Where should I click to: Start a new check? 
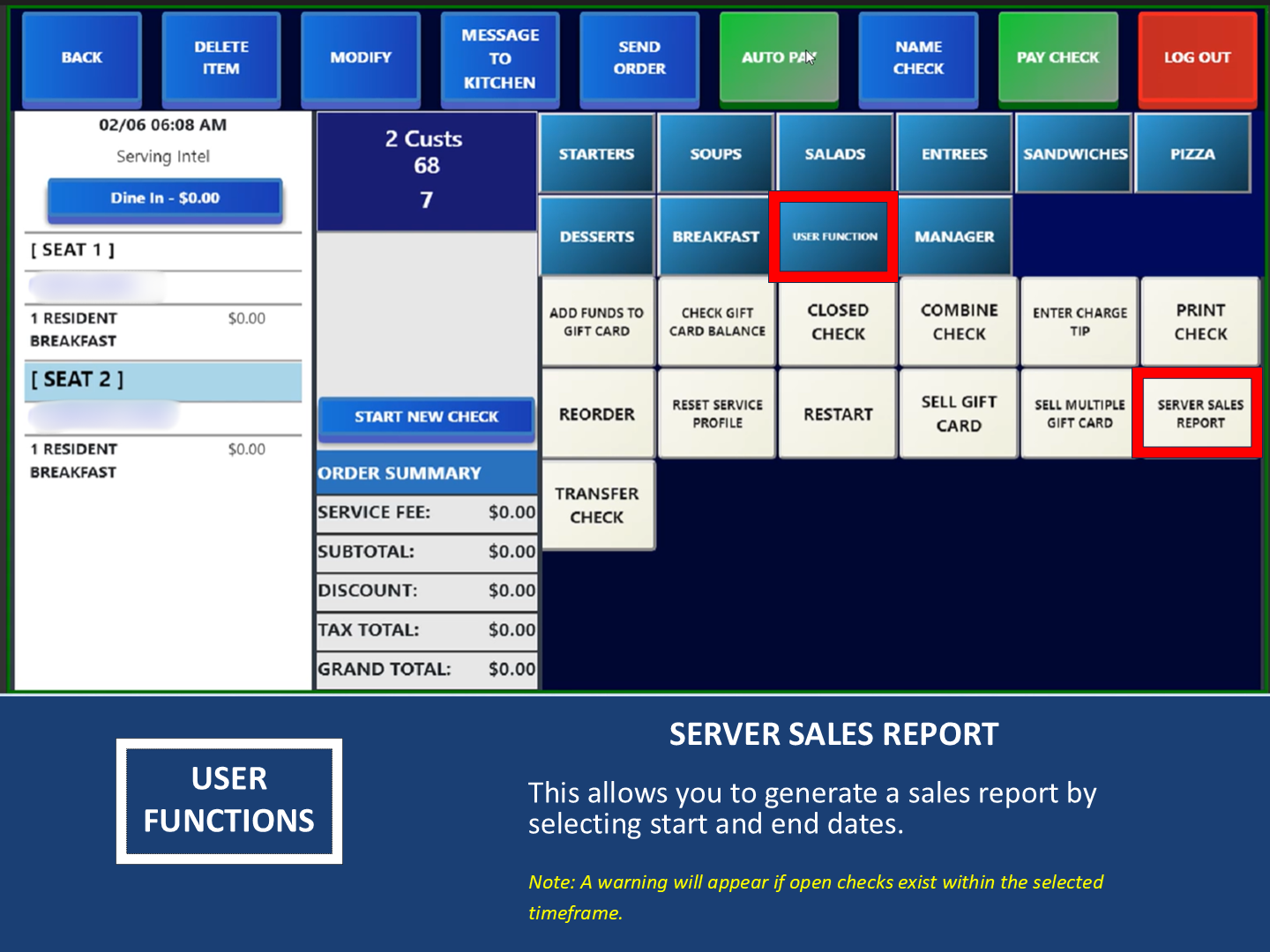(426, 417)
